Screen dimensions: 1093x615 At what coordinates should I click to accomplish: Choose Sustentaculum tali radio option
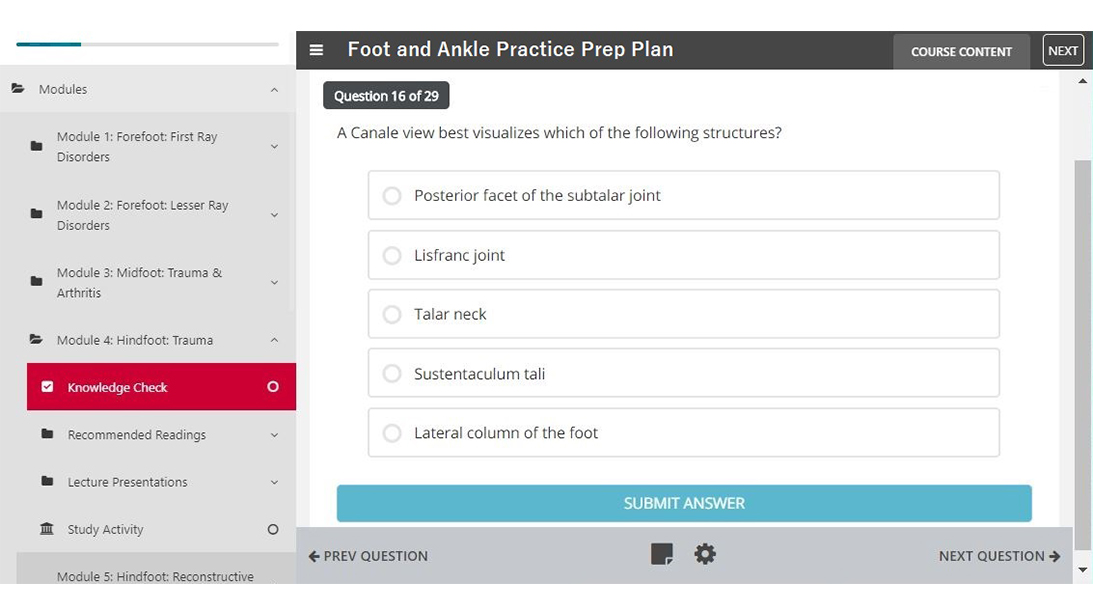[392, 374]
